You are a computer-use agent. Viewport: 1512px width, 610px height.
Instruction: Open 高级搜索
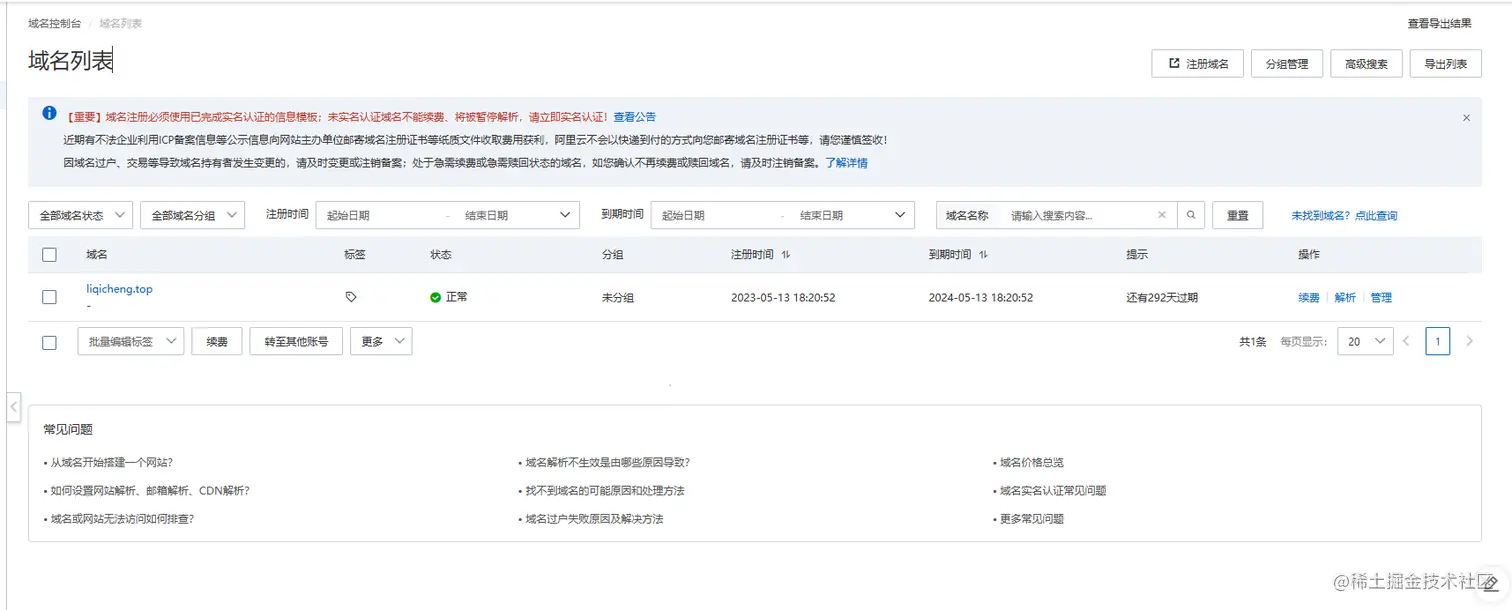(x=1366, y=64)
